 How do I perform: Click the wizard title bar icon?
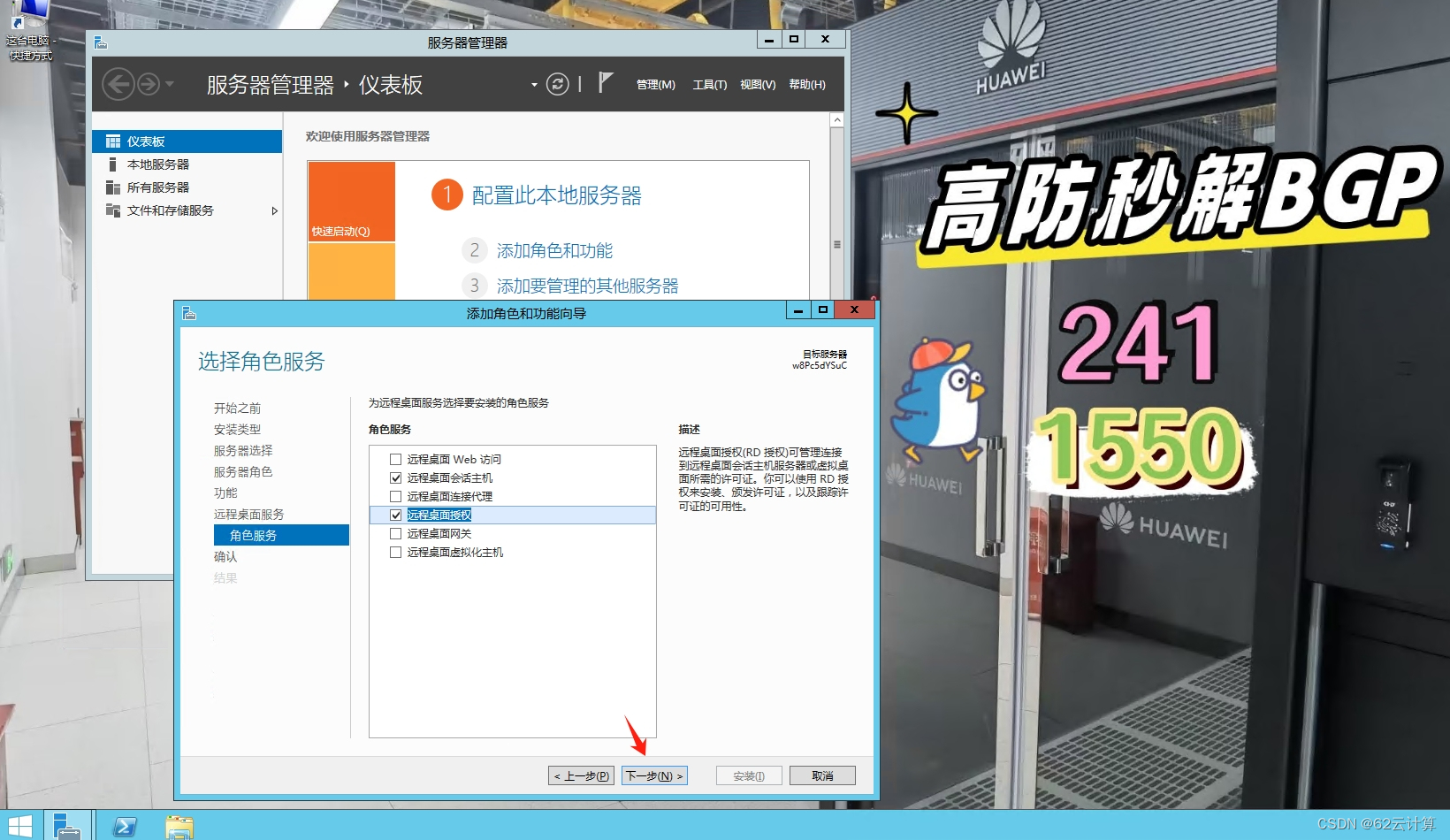pos(188,313)
